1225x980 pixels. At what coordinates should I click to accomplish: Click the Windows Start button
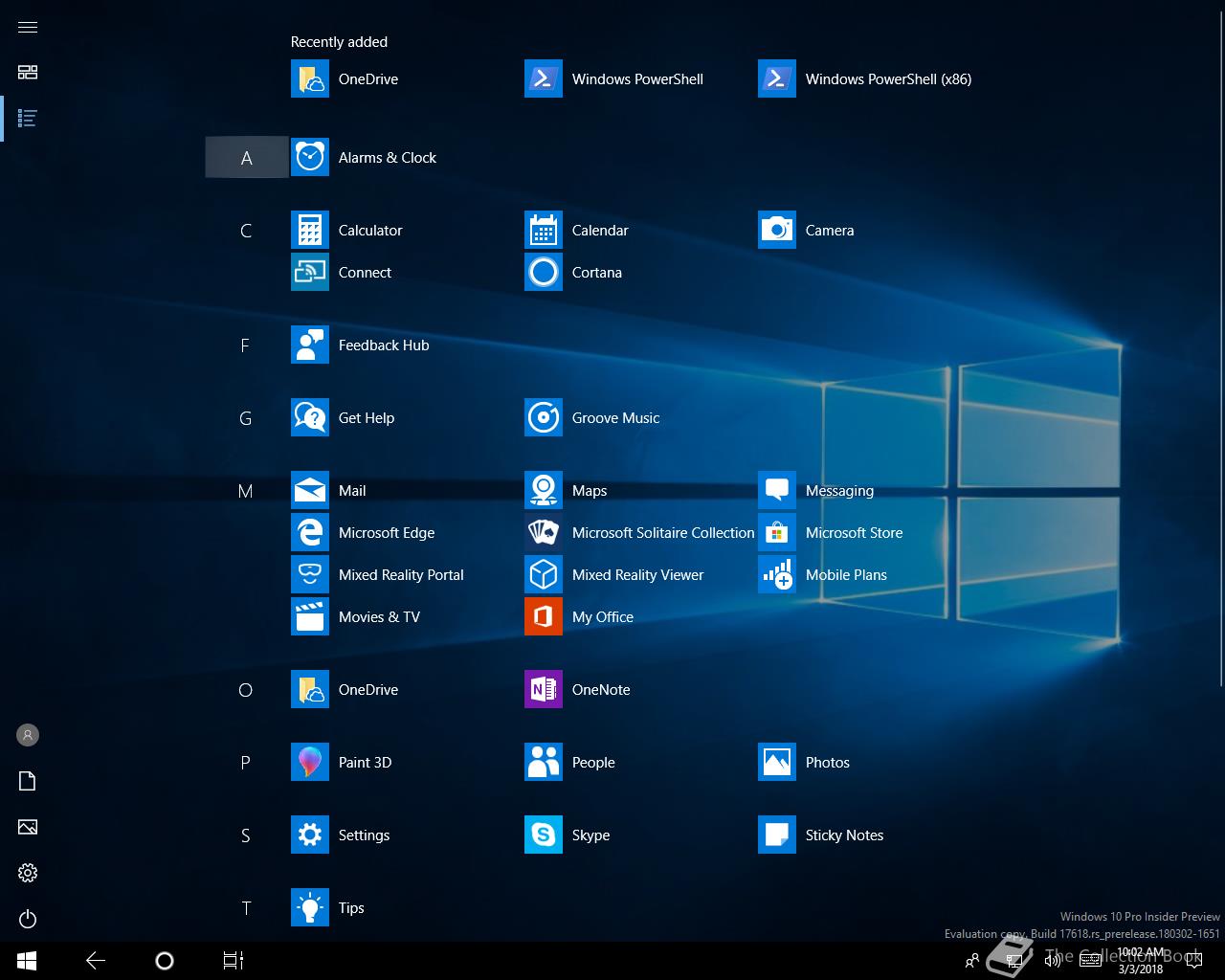[x=27, y=960]
